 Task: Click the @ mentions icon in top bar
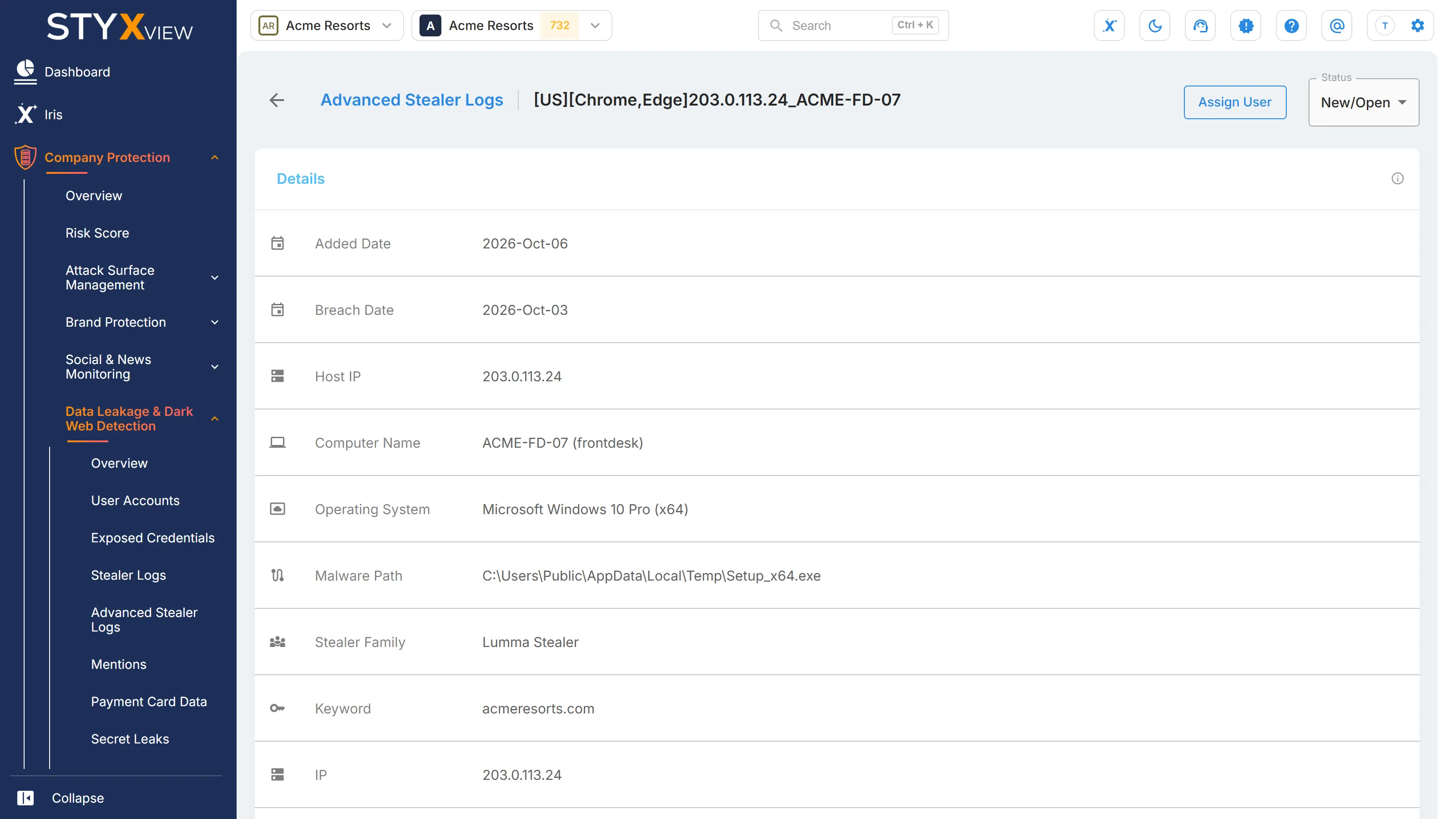tap(1337, 25)
